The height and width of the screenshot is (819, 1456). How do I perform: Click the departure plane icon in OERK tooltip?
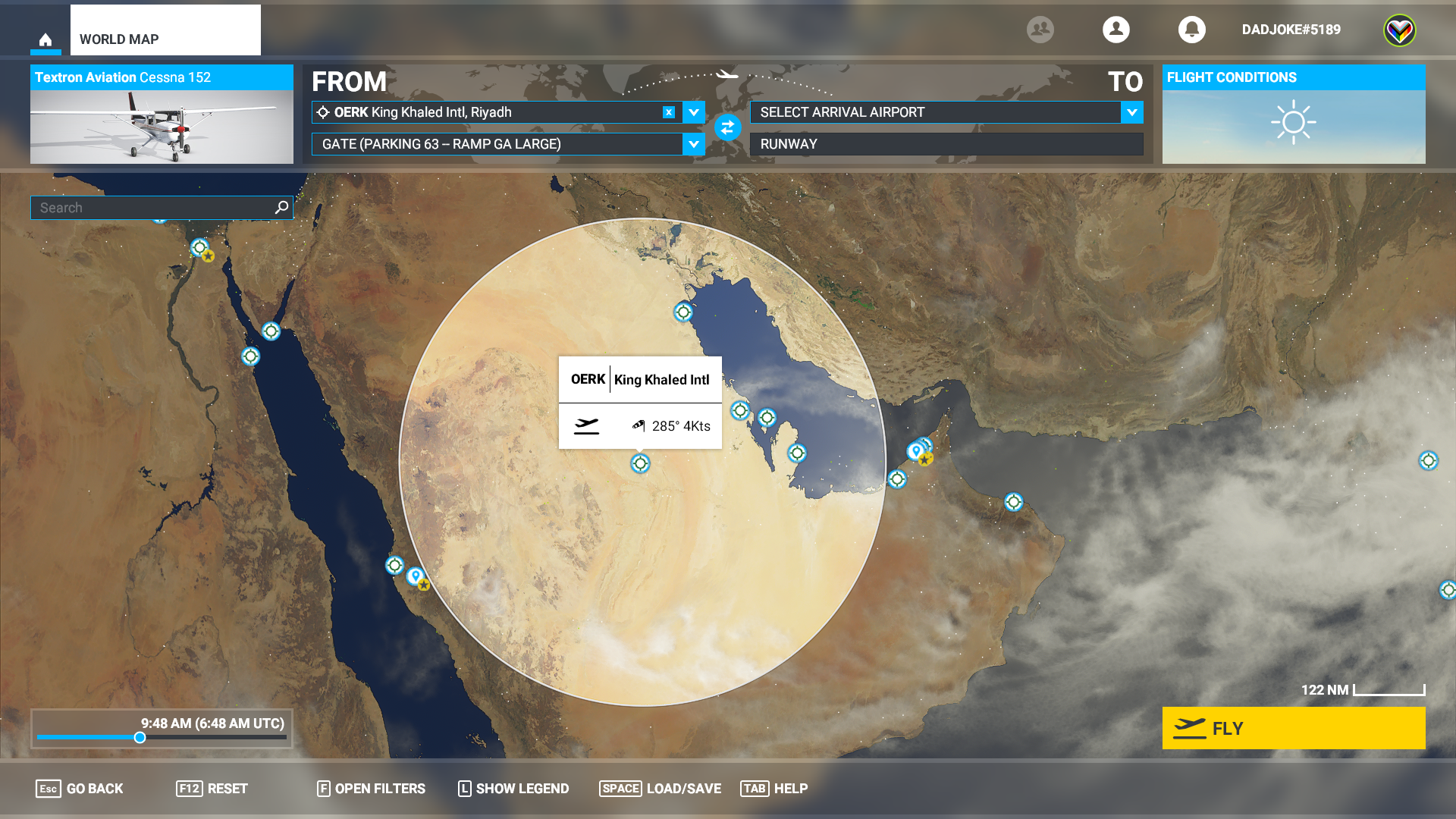click(586, 426)
